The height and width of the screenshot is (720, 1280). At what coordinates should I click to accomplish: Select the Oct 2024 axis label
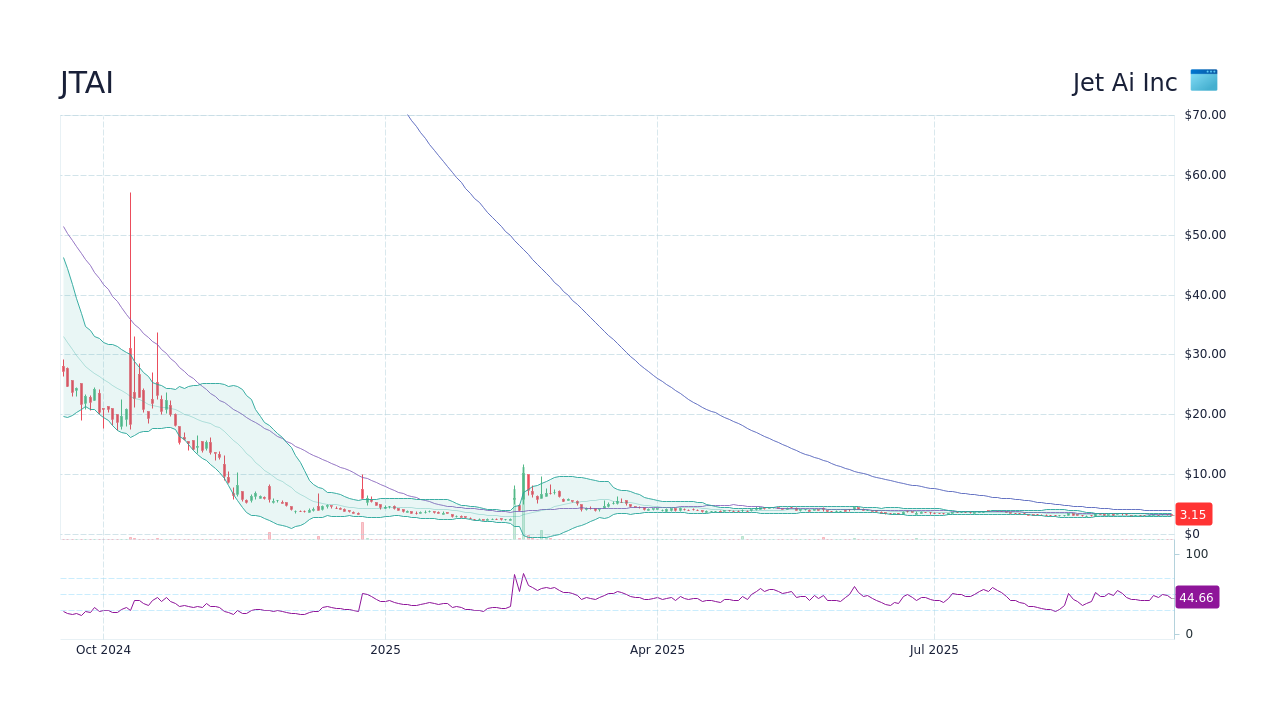(x=103, y=650)
